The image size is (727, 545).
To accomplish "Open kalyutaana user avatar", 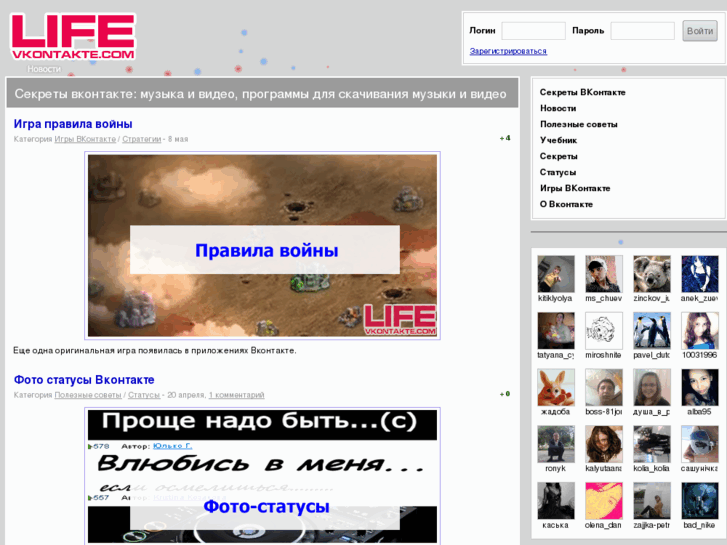I will [604, 444].
